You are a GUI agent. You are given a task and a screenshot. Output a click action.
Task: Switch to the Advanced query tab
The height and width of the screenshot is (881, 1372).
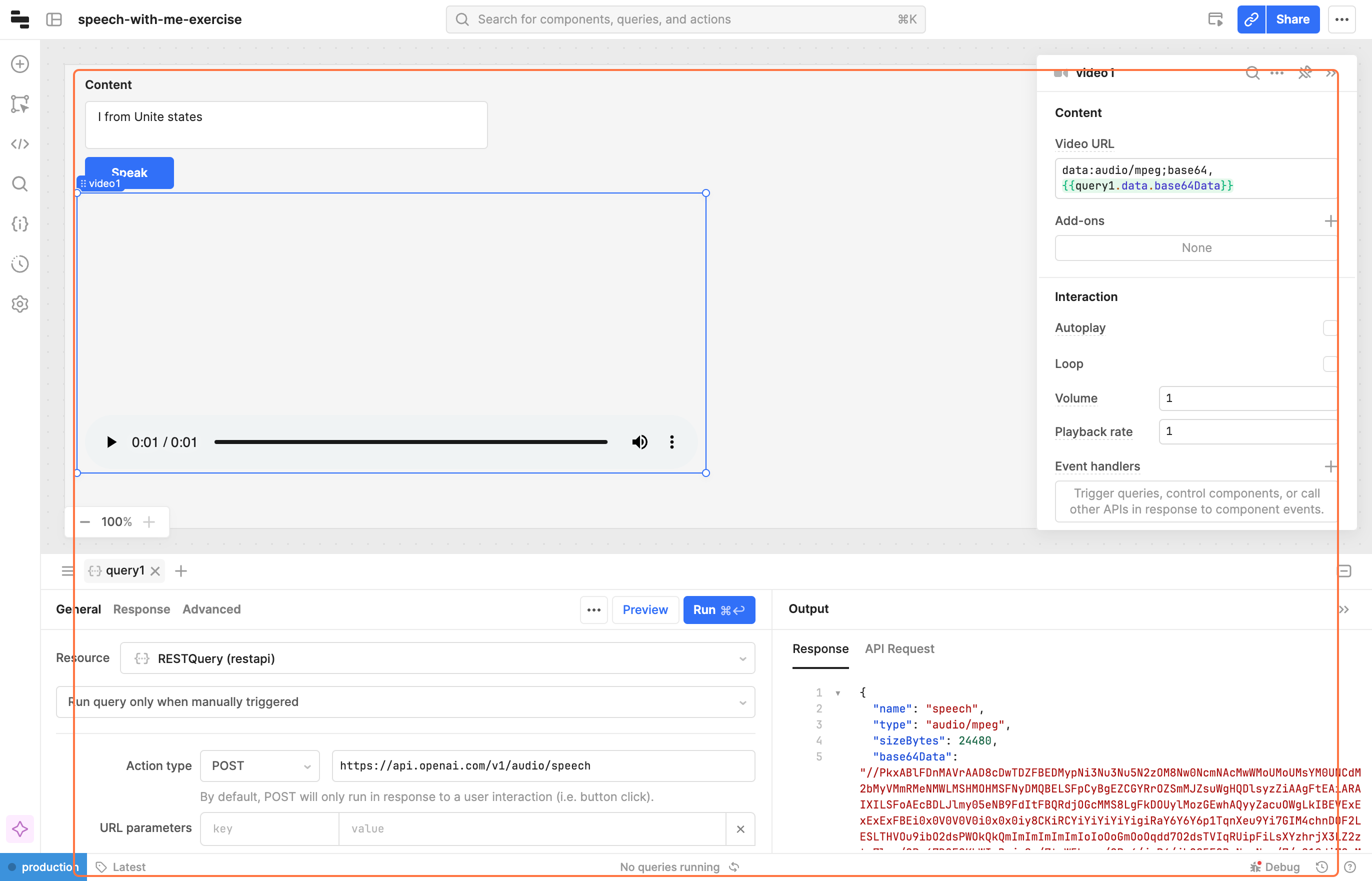point(211,609)
